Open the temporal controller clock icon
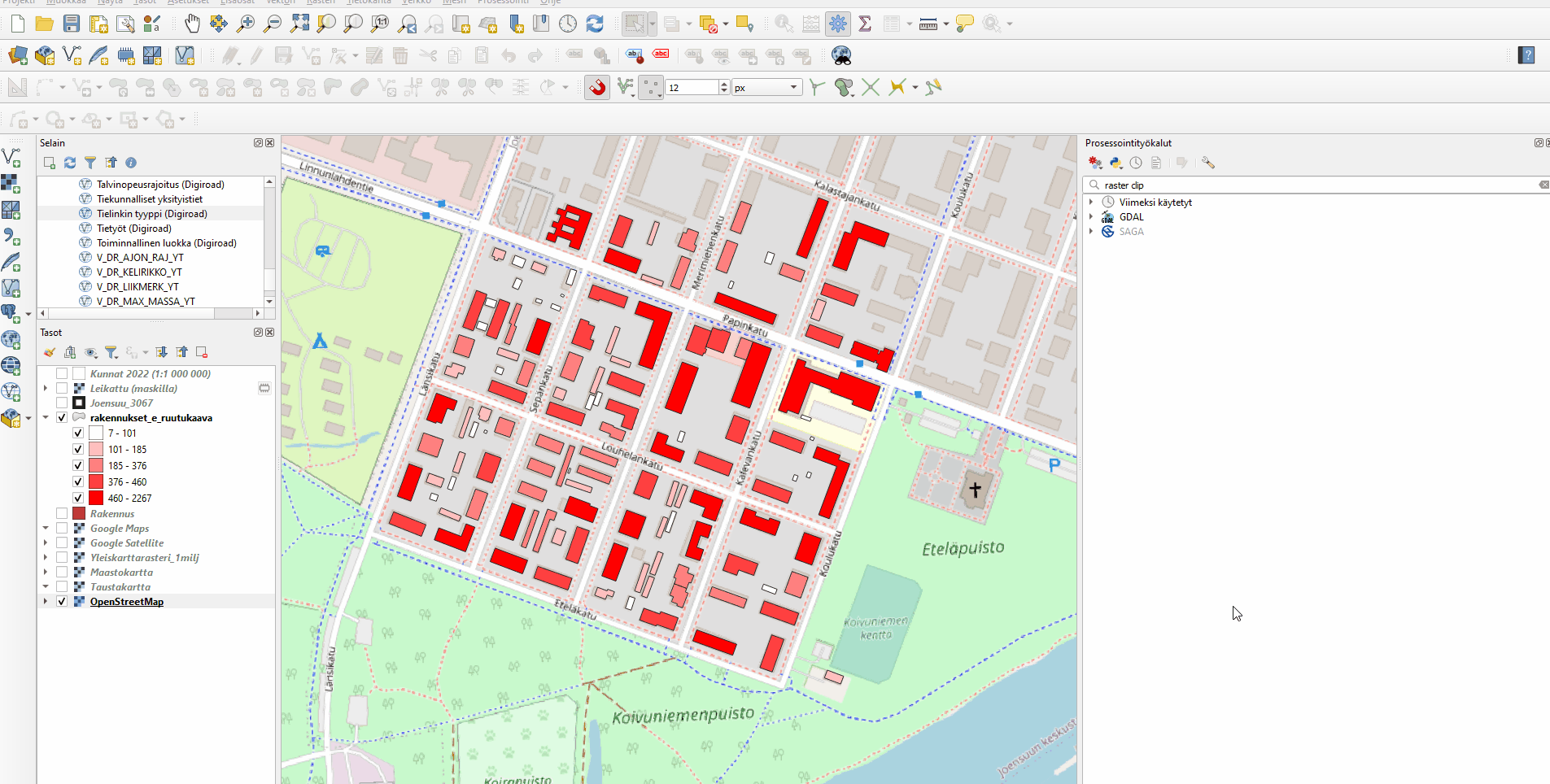1550x784 pixels. 568,24
